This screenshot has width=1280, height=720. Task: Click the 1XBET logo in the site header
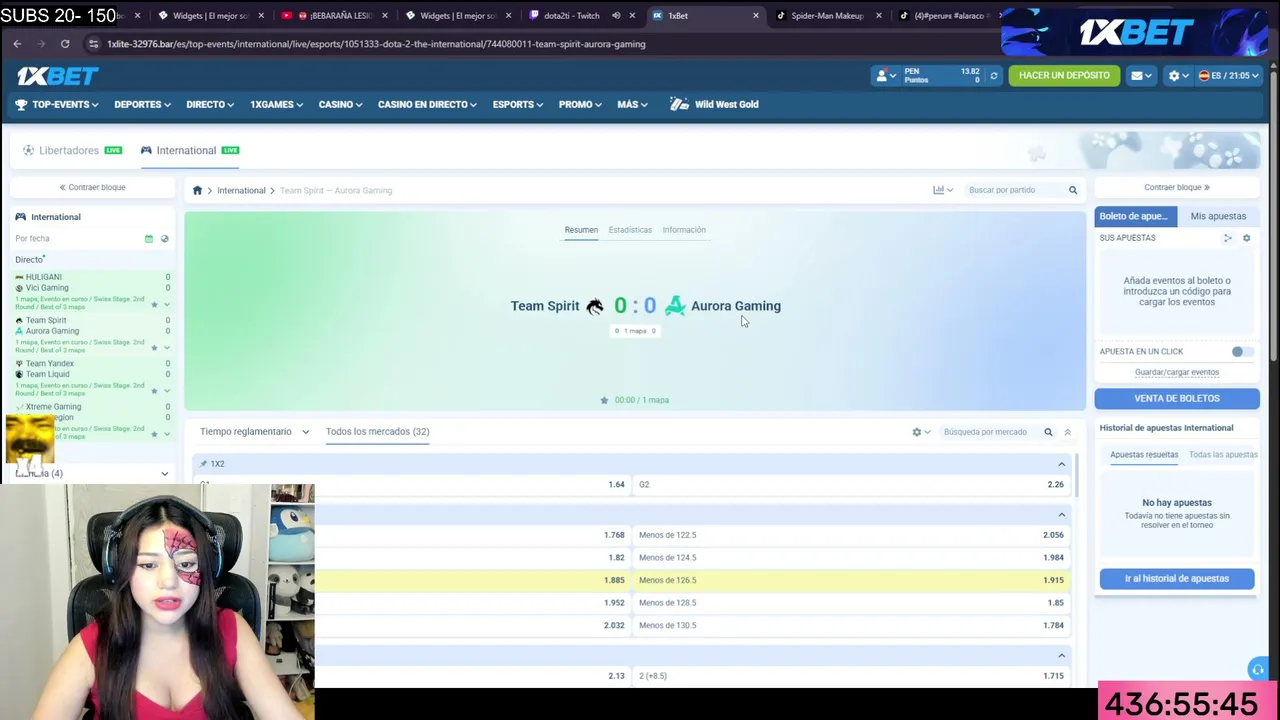57,76
